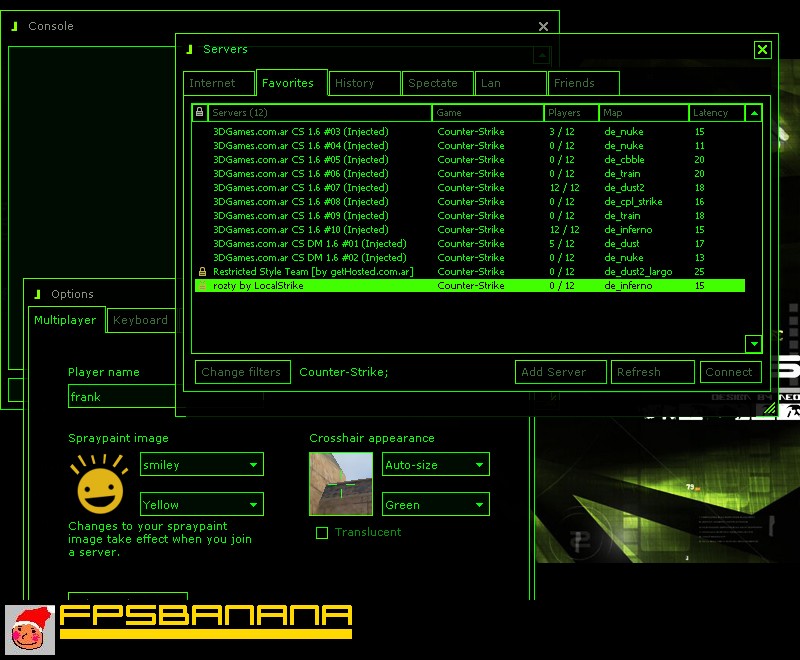
Task: Enable the Translucent crosshair checkbox
Action: click(322, 532)
